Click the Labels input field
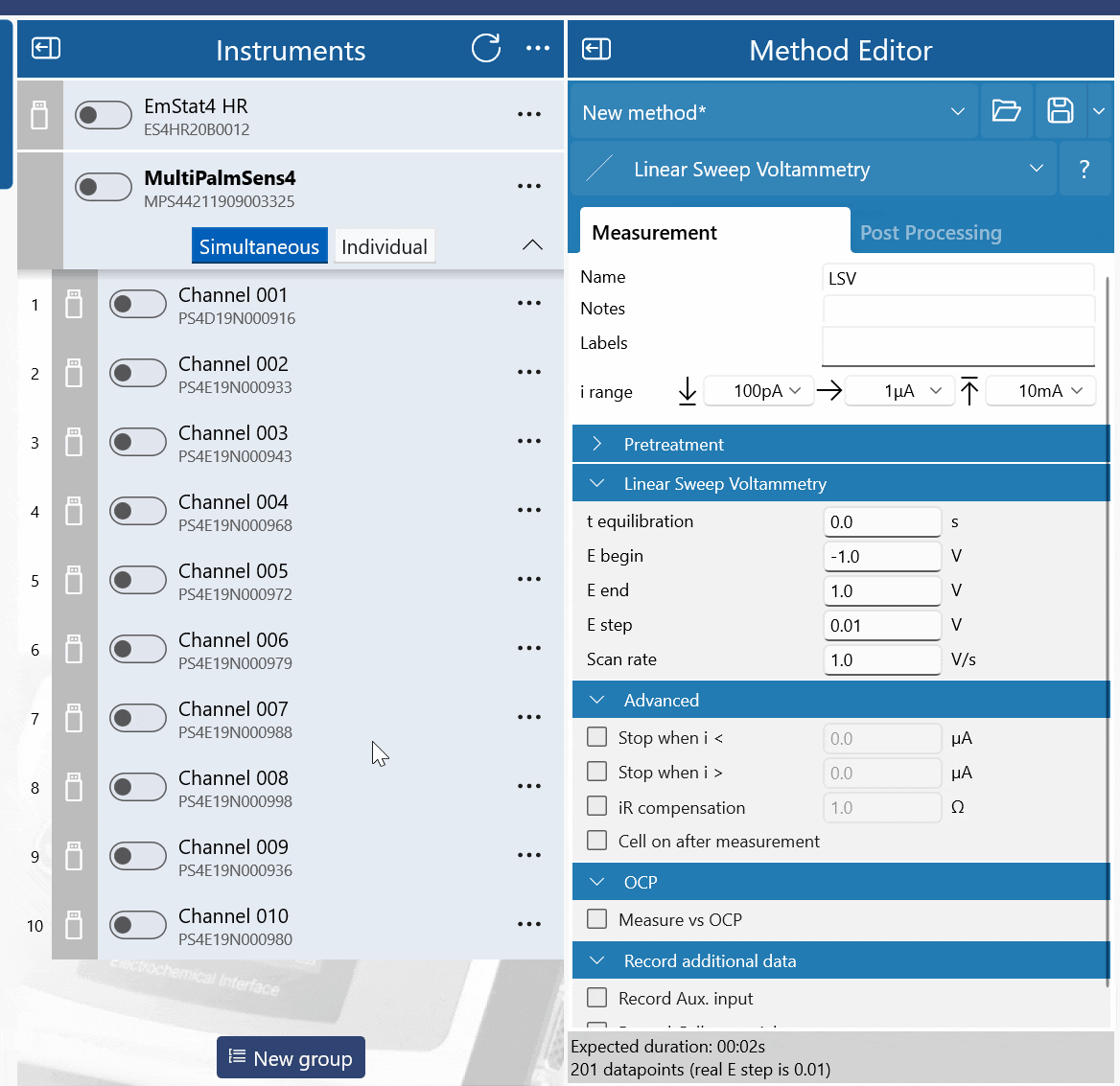1120x1086 pixels. [x=959, y=346]
